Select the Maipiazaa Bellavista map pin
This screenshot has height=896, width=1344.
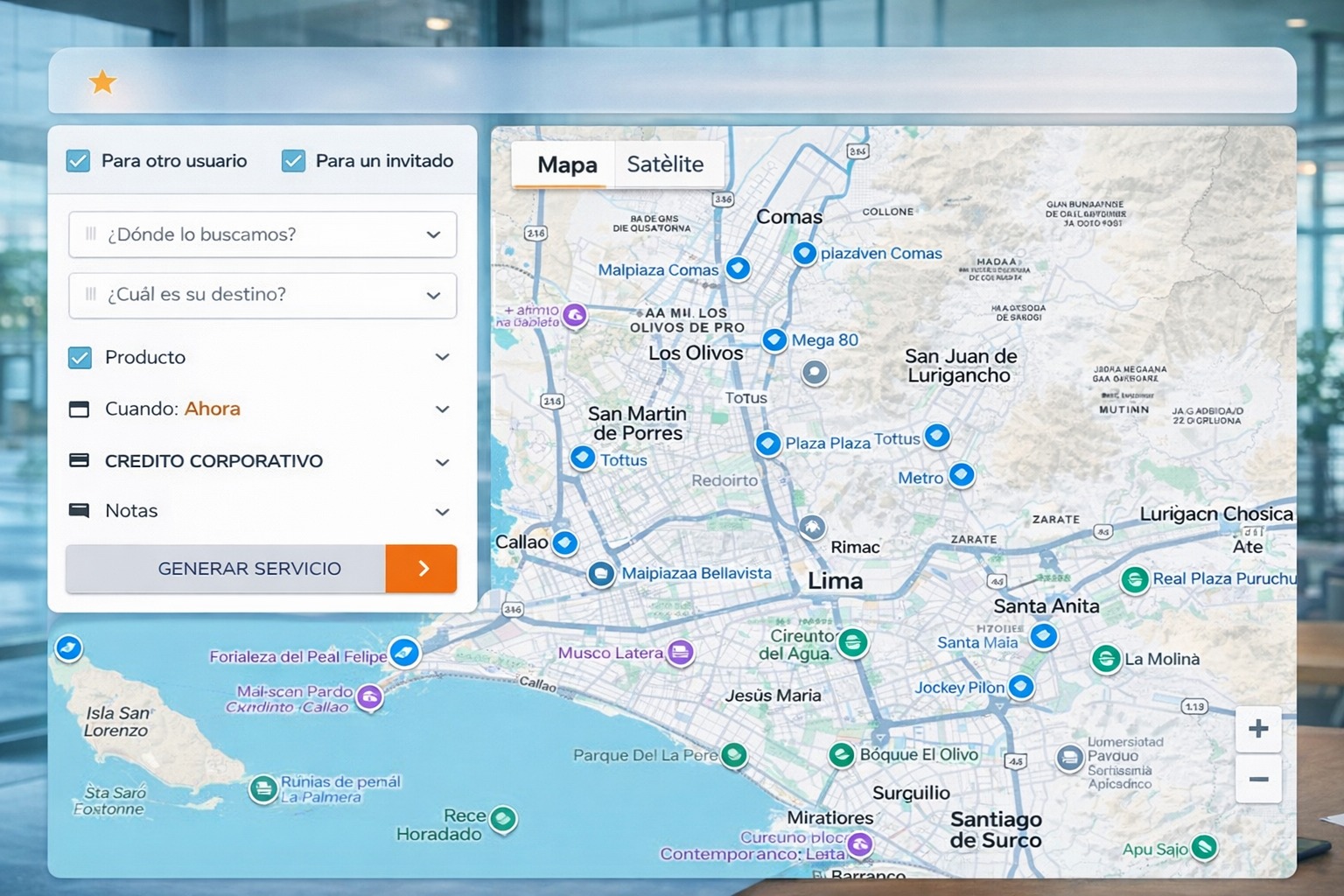(601, 574)
